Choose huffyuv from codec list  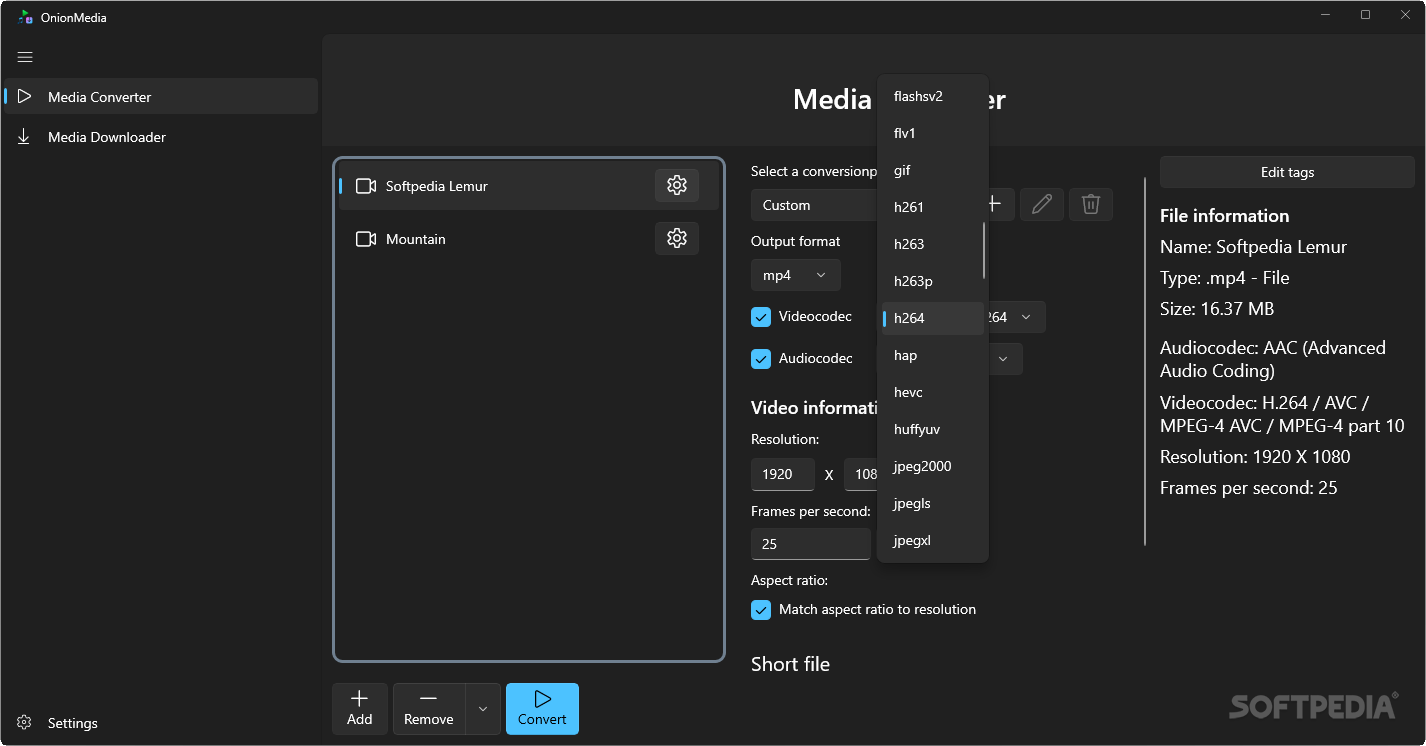click(933, 429)
